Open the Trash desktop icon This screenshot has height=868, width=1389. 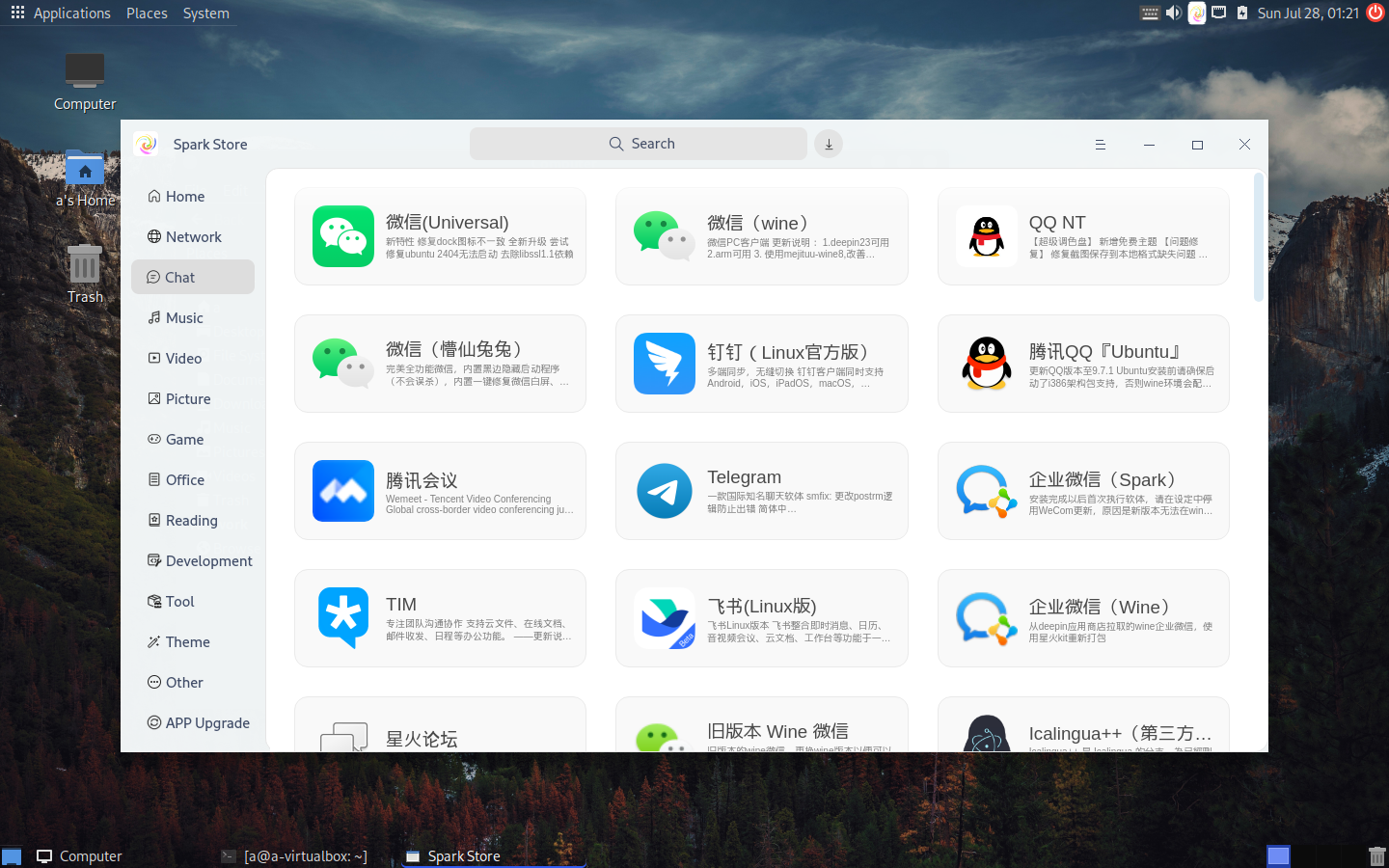coord(85,274)
